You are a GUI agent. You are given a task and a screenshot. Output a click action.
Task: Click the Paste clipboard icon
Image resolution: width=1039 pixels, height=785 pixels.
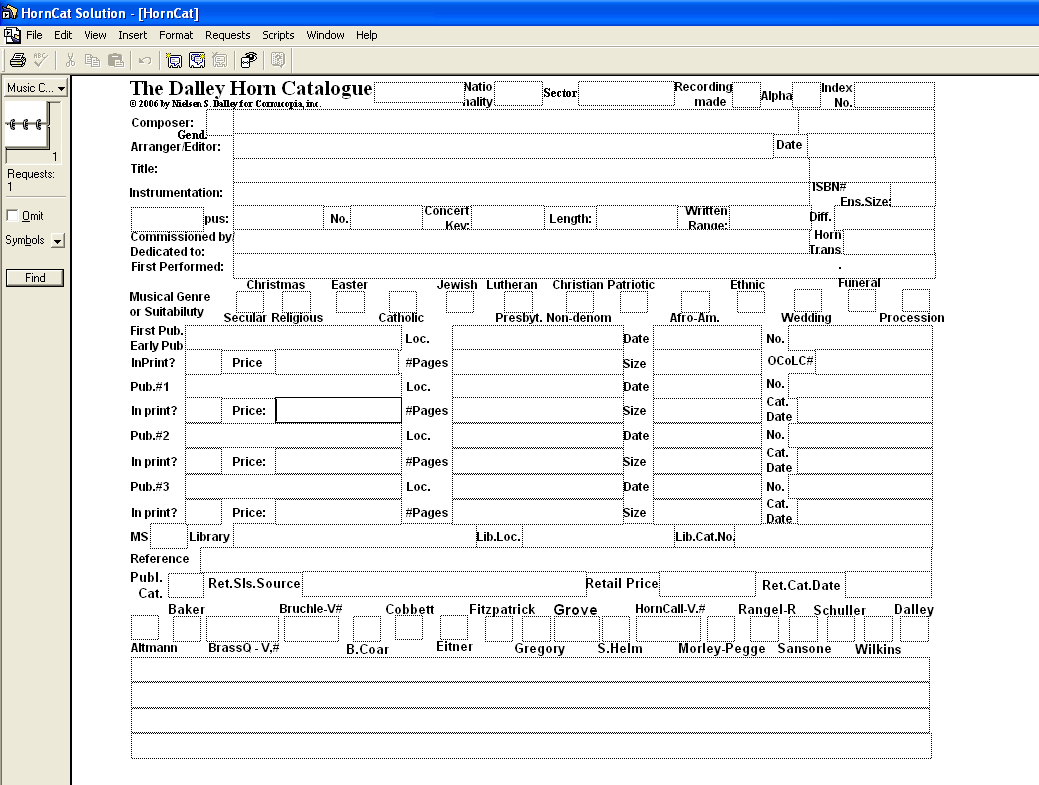click(x=115, y=60)
